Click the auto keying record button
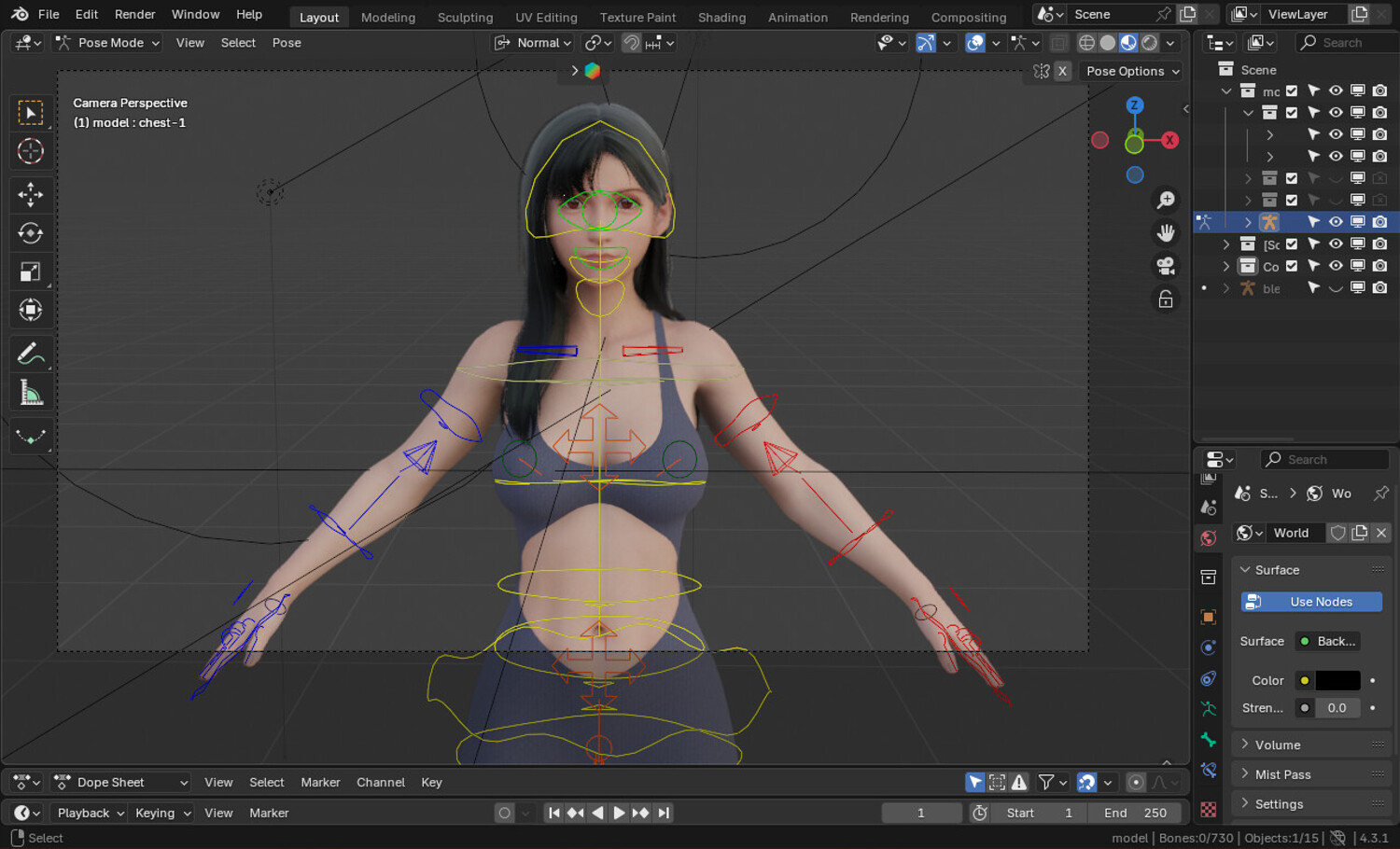This screenshot has width=1400, height=849. [505, 813]
